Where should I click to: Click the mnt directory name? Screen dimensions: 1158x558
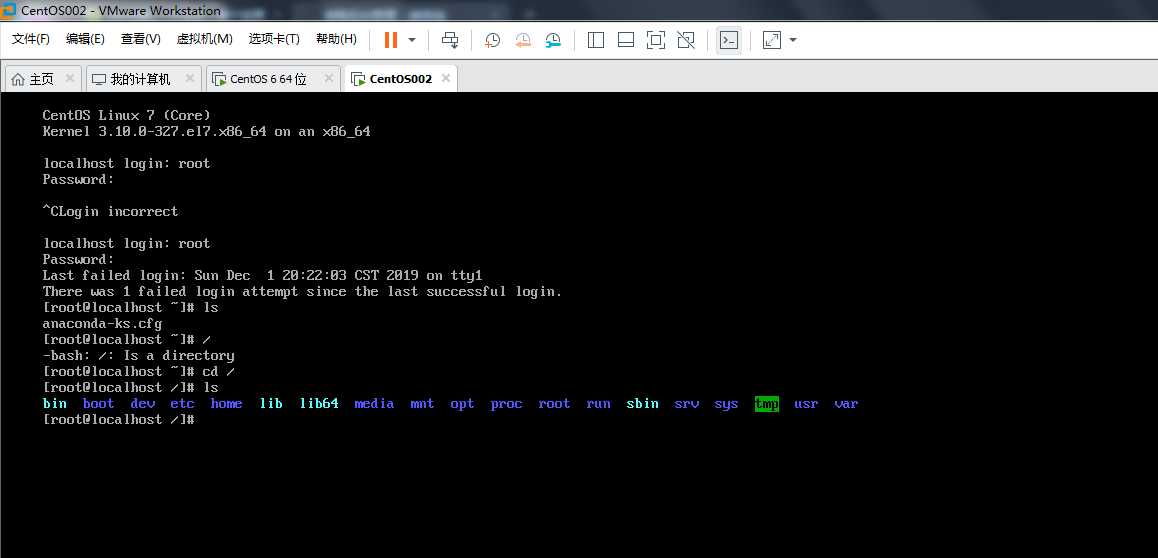point(422,404)
